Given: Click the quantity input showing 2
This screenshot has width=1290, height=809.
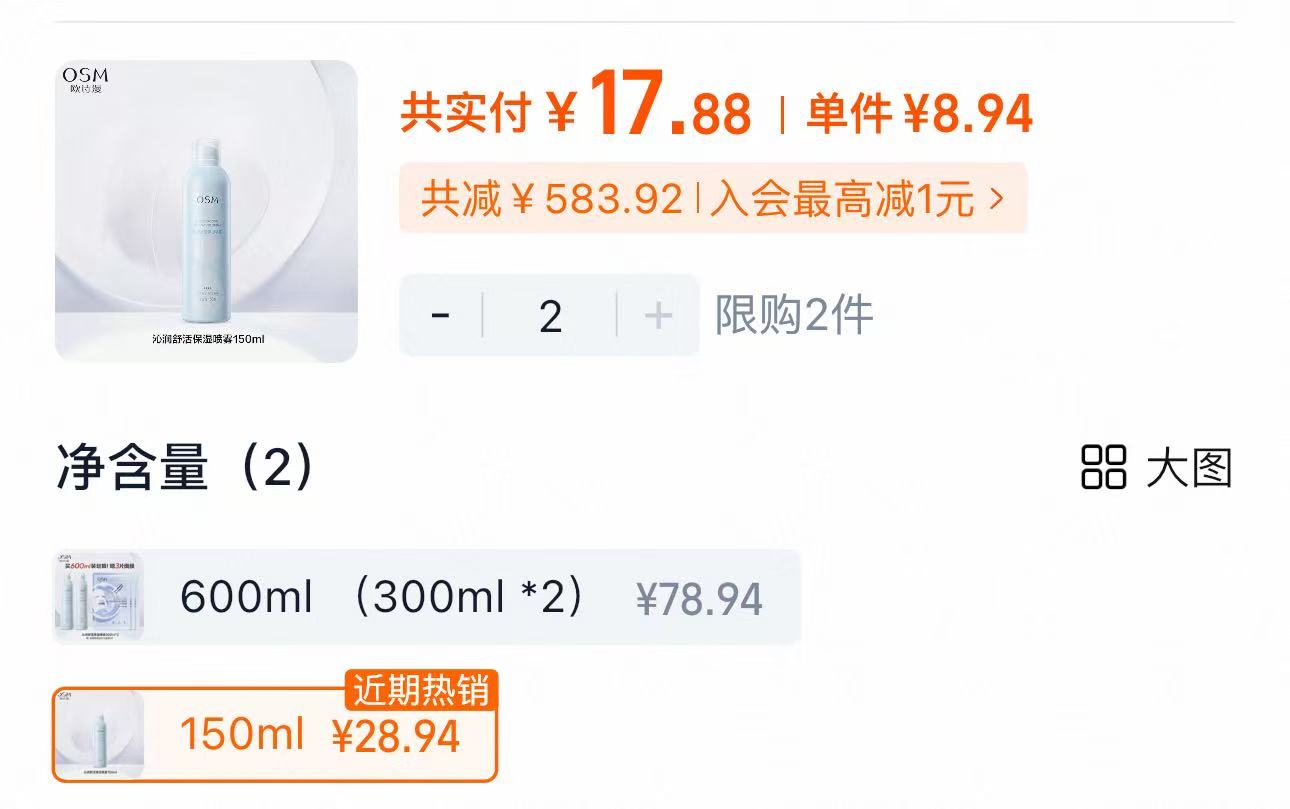Looking at the screenshot, I should (550, 313).
